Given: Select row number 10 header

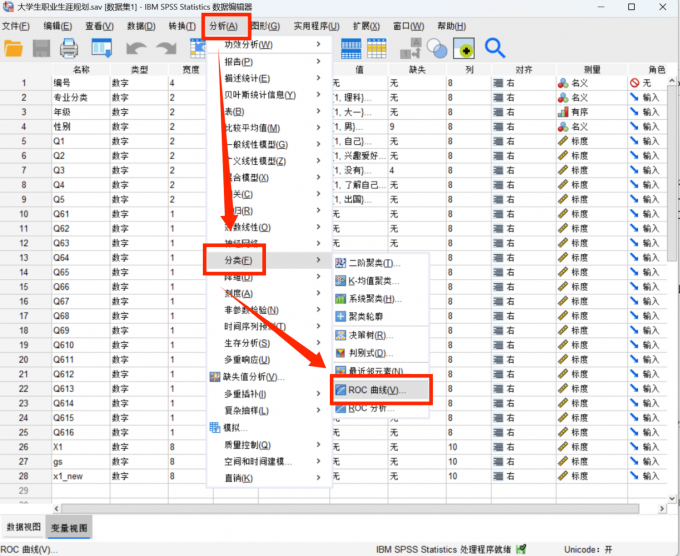Looking at the screenshot, I should click(24, 214).
